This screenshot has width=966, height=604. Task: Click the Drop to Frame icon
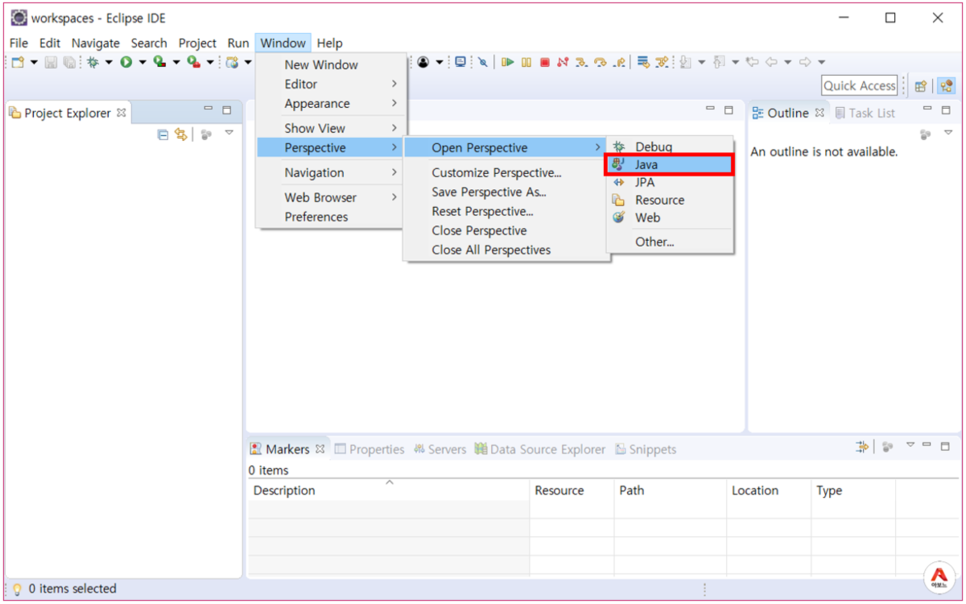point(643,62)
